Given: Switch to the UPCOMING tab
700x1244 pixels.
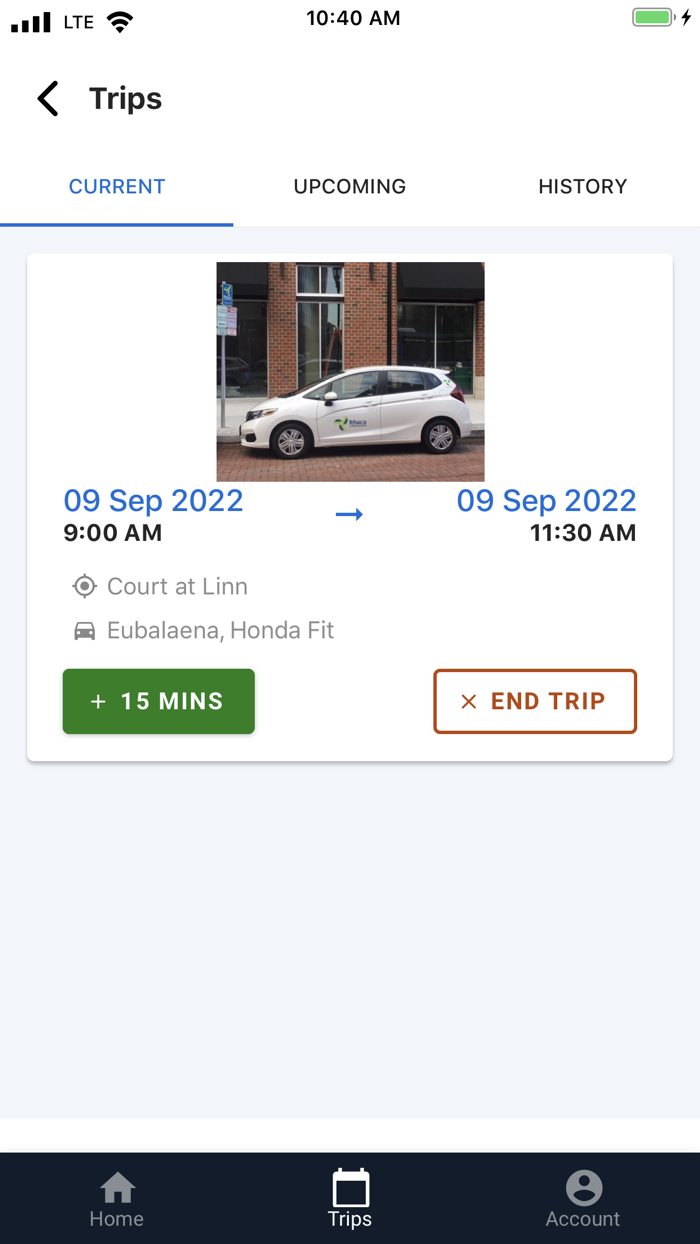Looking at the screenshot, I should coord(349,186).
